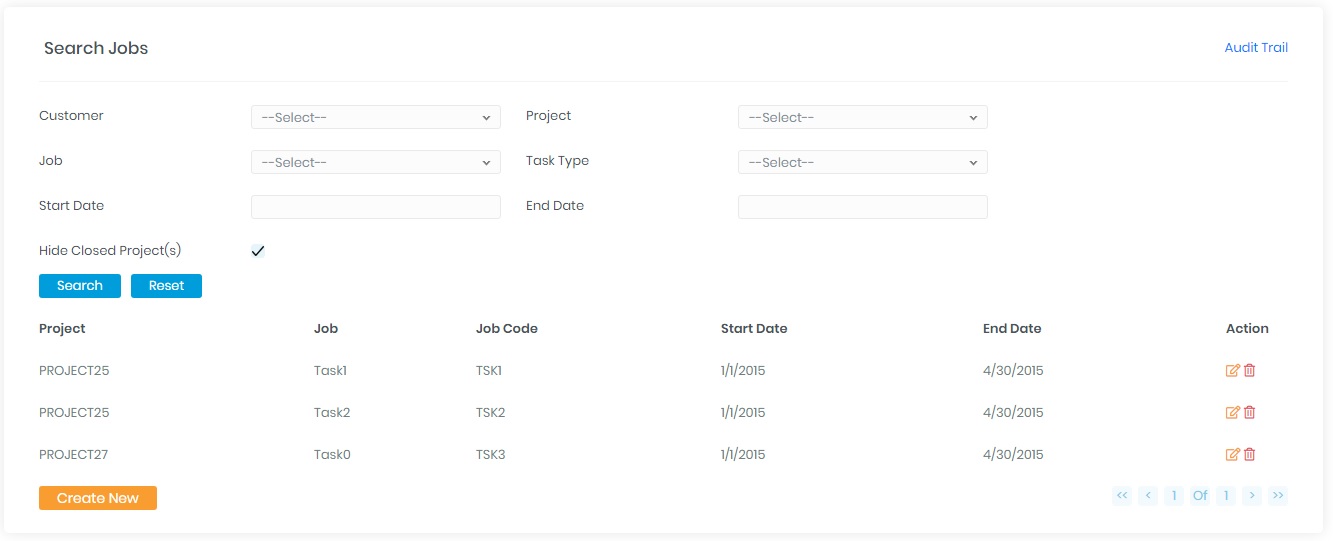Click the Task0 job name
Screen dimensions: 1333x541
(x=332, y=455)
